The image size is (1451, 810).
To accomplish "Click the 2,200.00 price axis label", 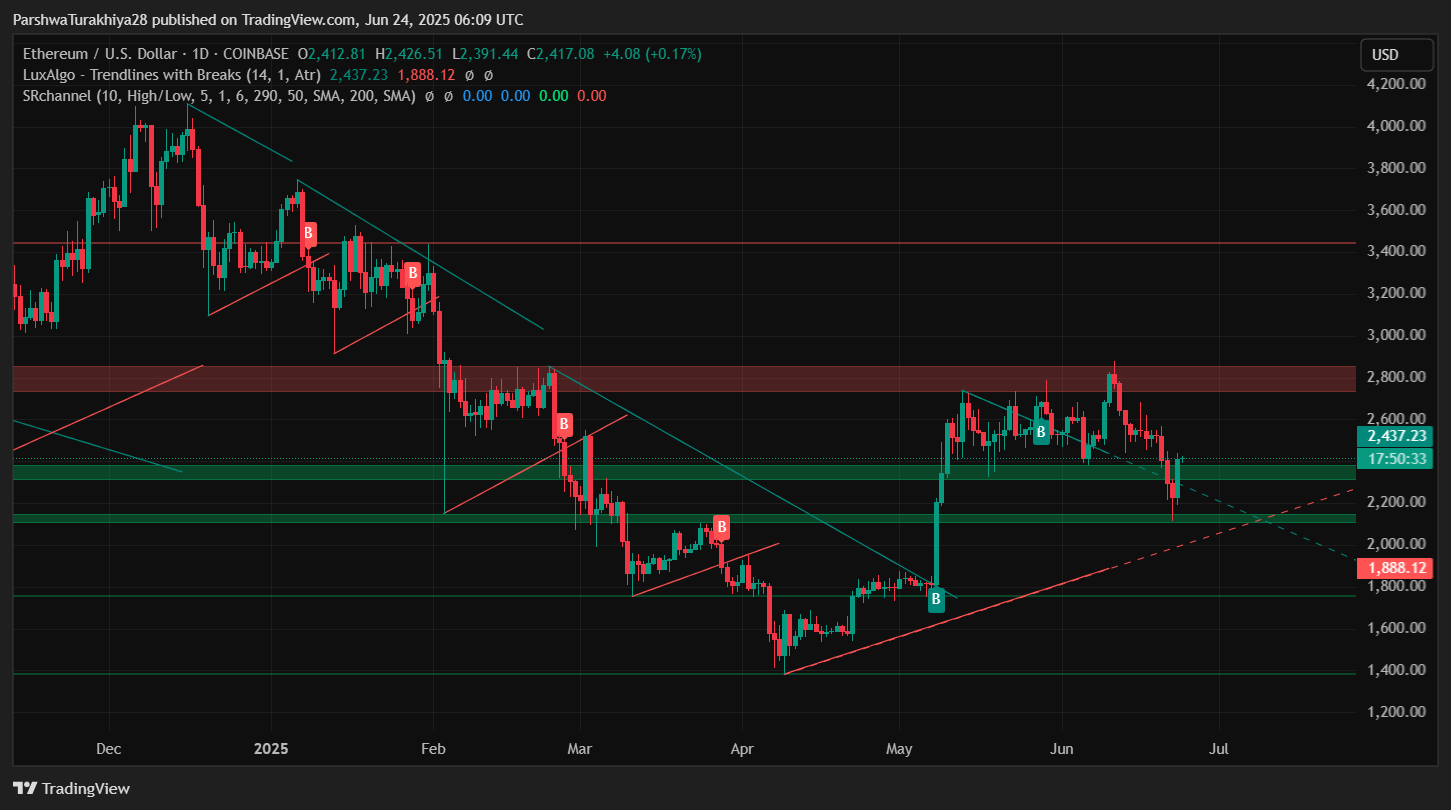I will tap(1395, 502).
